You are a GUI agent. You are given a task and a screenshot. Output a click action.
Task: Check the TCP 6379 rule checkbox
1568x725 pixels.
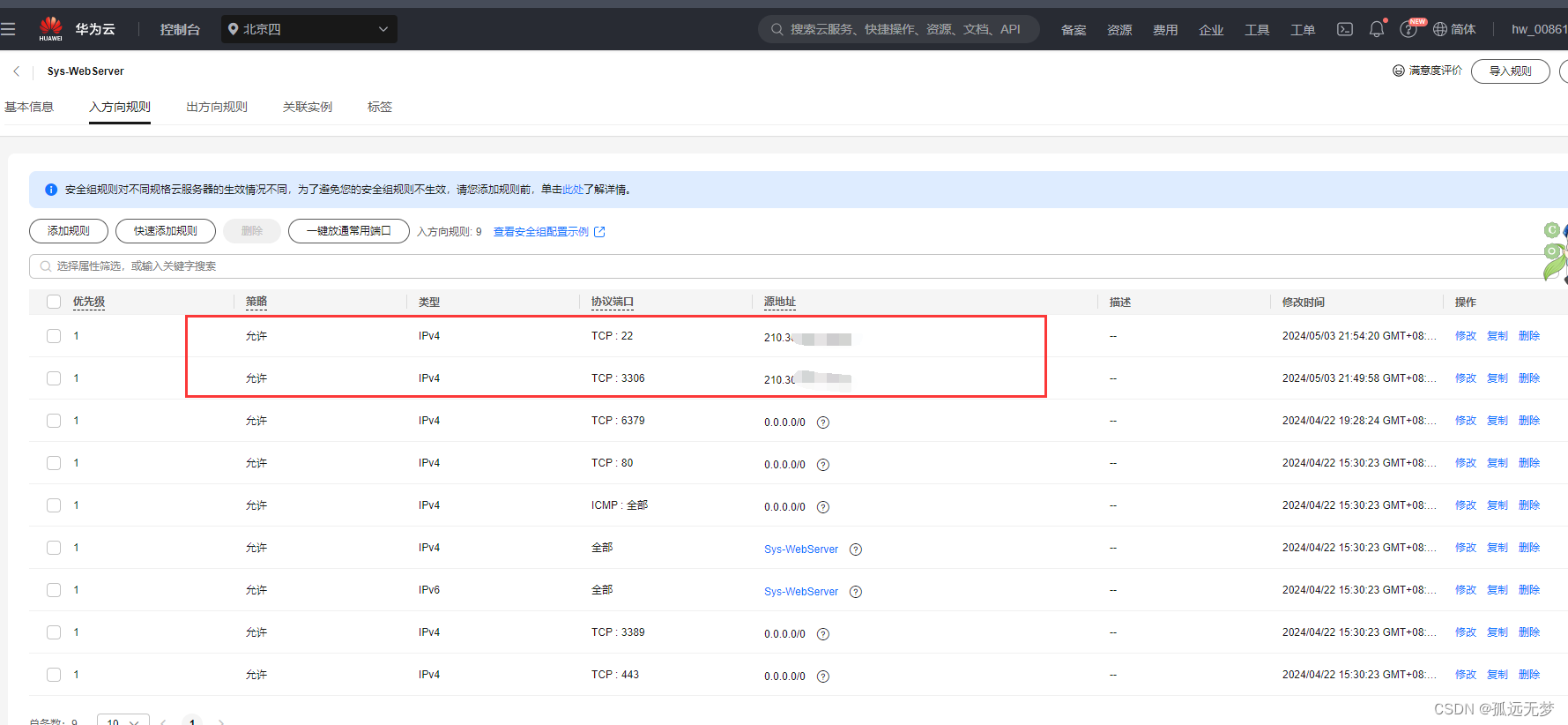[x=54, y=421]
